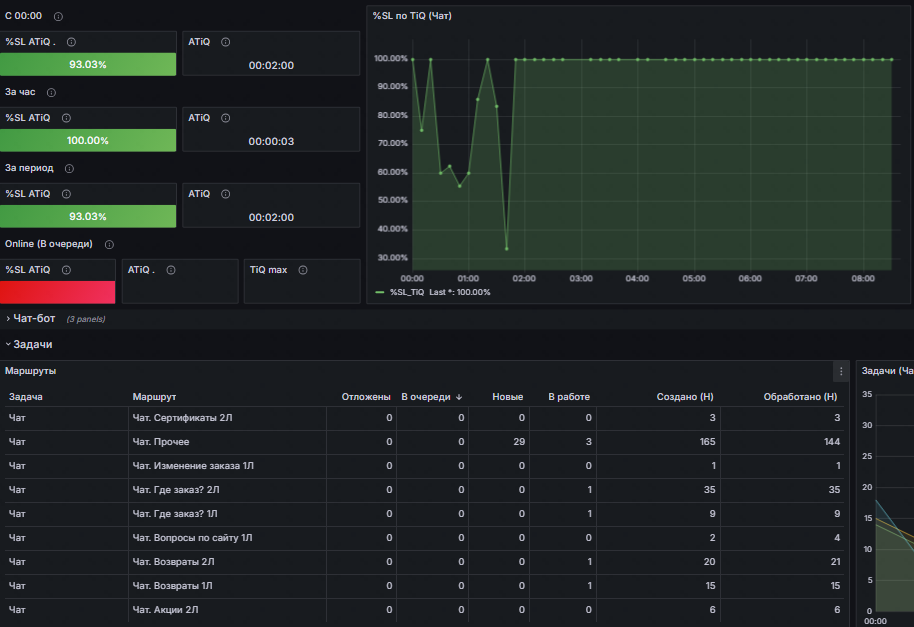Click the Маршрут column header
Image resolution: width=914 pixels, height=627 pixels.
154,397
